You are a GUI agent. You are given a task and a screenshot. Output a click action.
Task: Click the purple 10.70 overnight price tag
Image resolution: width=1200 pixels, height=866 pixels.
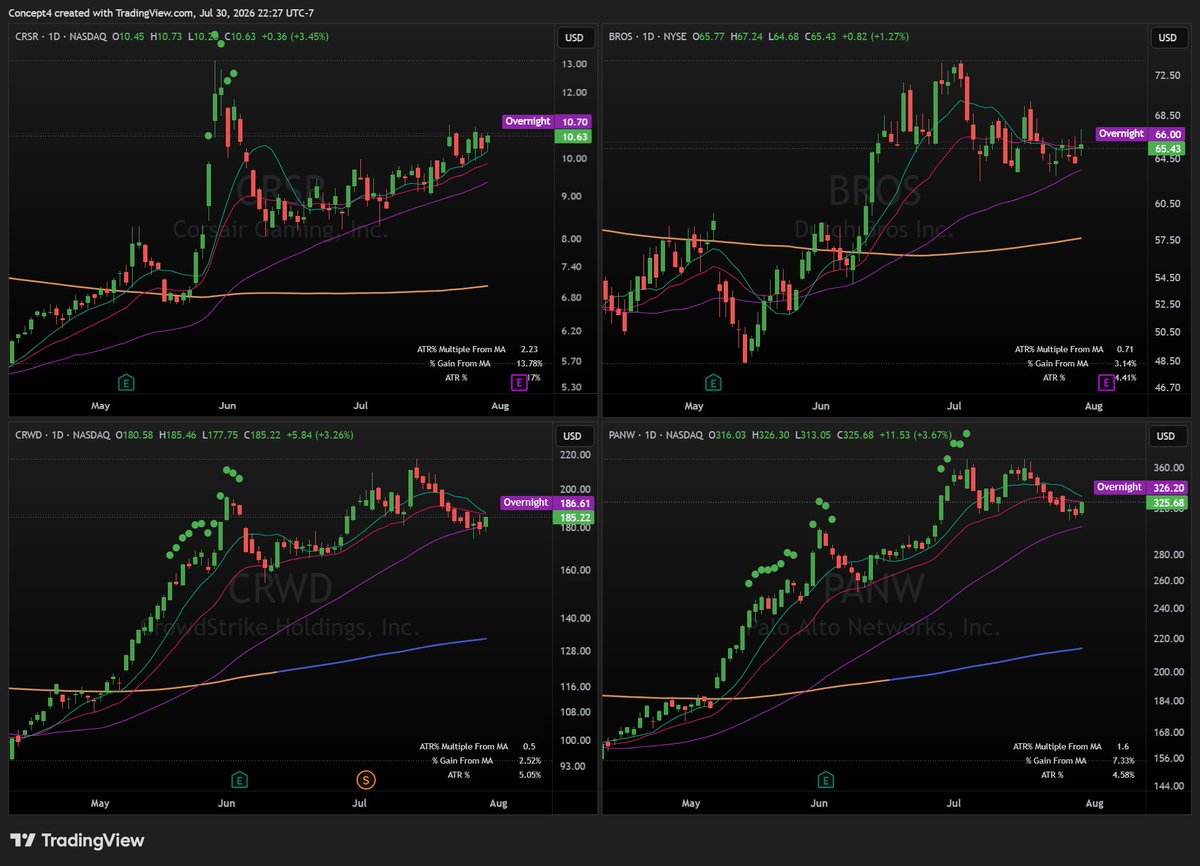coord(573,122)
